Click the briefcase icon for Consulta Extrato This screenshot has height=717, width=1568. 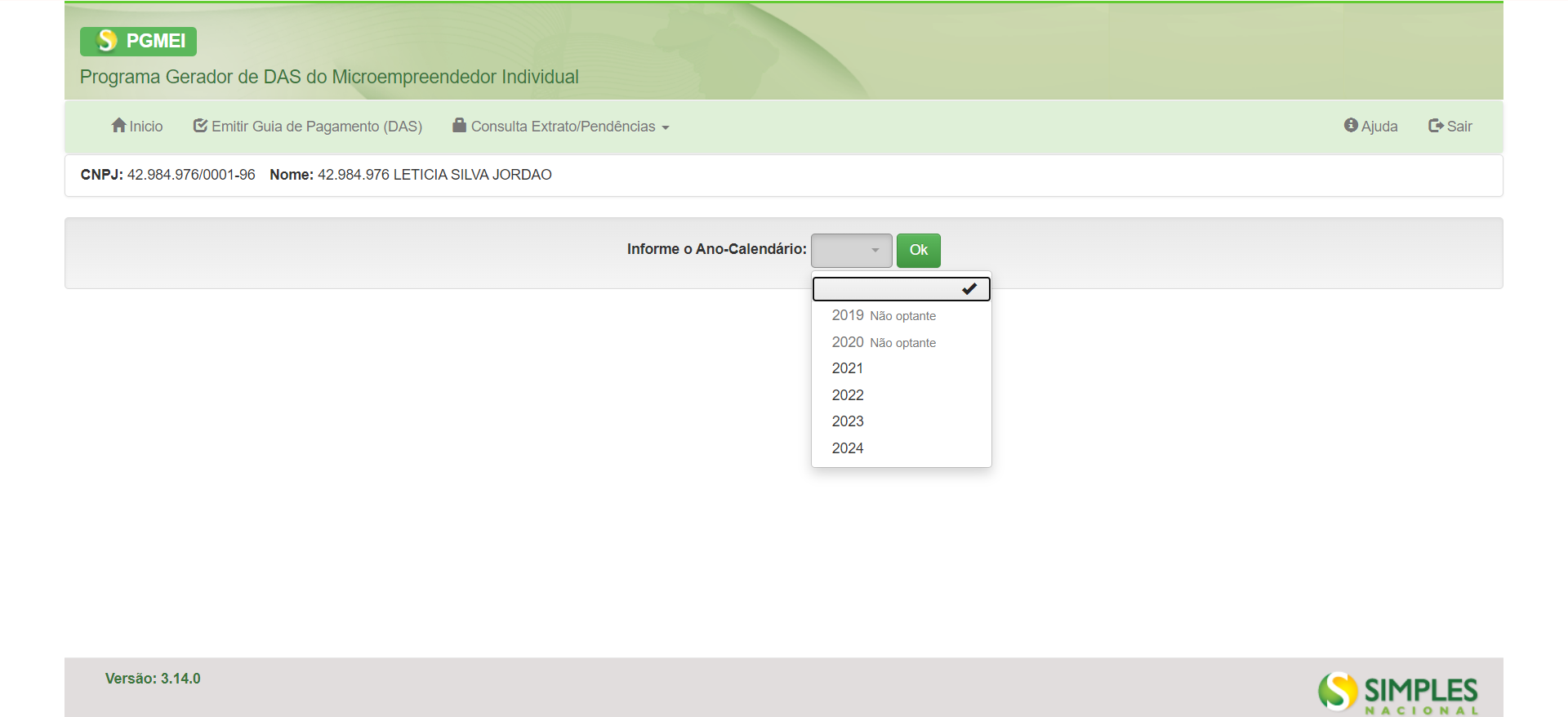(x=460, y=125)
